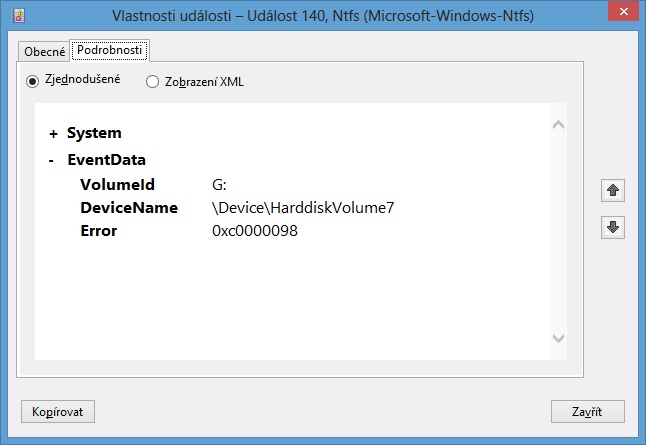
Task: Click the error code 0xc0000098 value
Action: [255, 231]
